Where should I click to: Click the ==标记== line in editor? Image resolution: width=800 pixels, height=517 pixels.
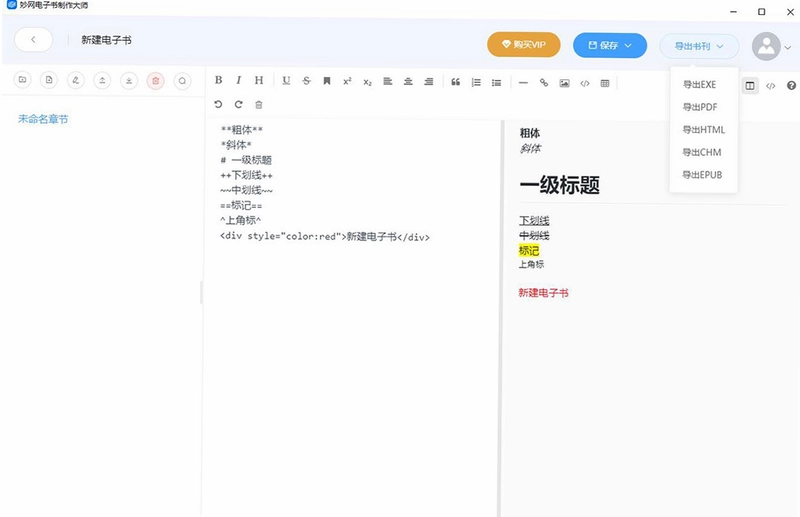click(241, 205)
